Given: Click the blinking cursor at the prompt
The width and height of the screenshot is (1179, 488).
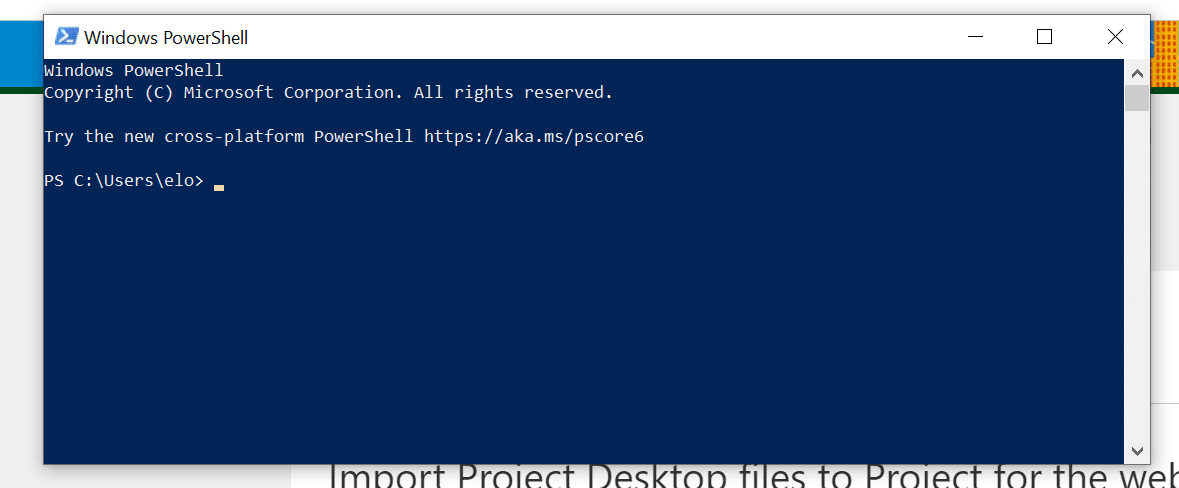Looking at the screenshot, I should [x=219, y=188].
